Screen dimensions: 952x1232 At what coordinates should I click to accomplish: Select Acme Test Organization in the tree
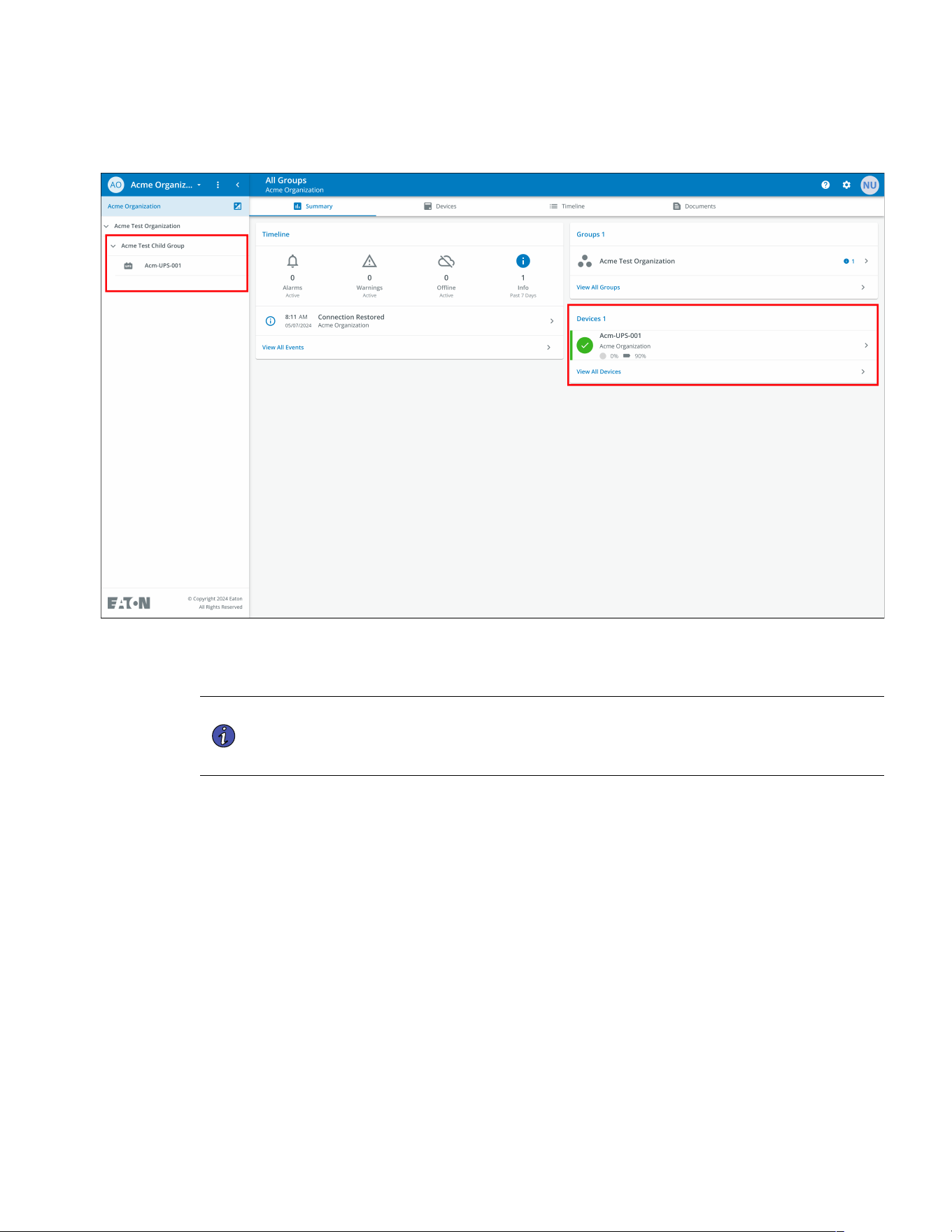point(147,226)
